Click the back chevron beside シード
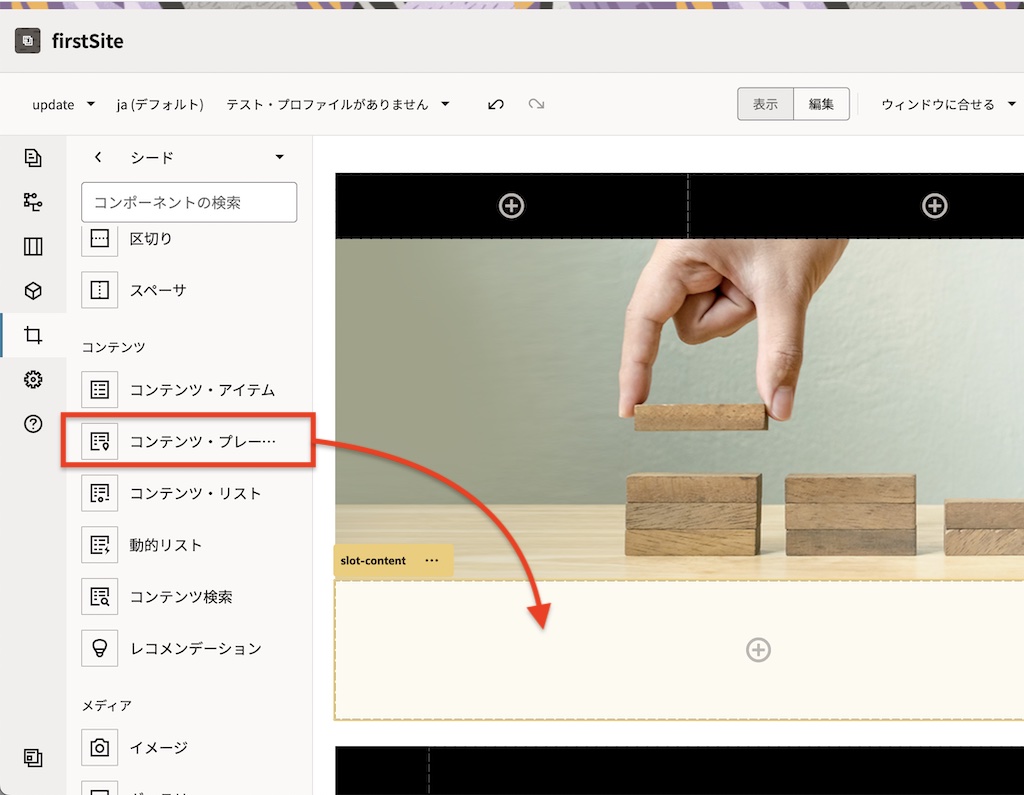Viewport: 1024px width, 795px height. point(98,157)
